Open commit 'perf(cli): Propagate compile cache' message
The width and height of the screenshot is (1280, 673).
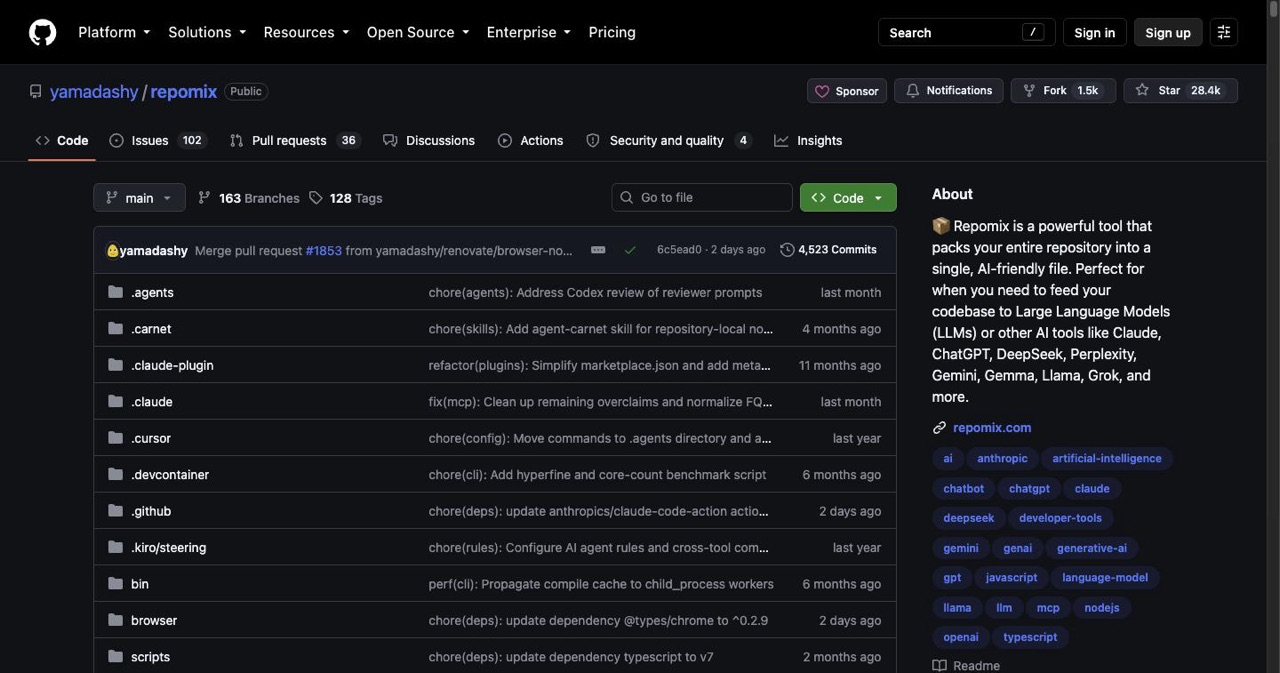pyautogui.click(x=601, y=584)
